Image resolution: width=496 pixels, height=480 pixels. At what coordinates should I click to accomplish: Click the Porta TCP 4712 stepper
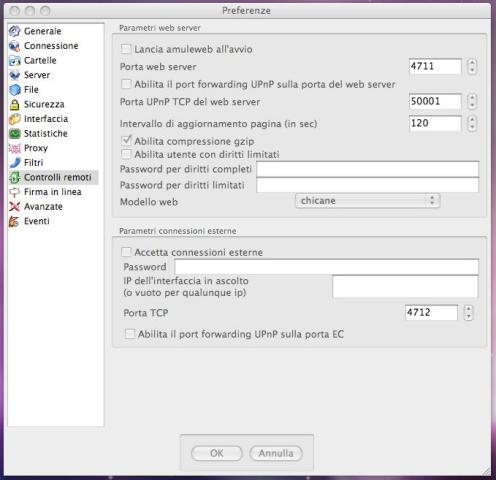pos(468,313)
